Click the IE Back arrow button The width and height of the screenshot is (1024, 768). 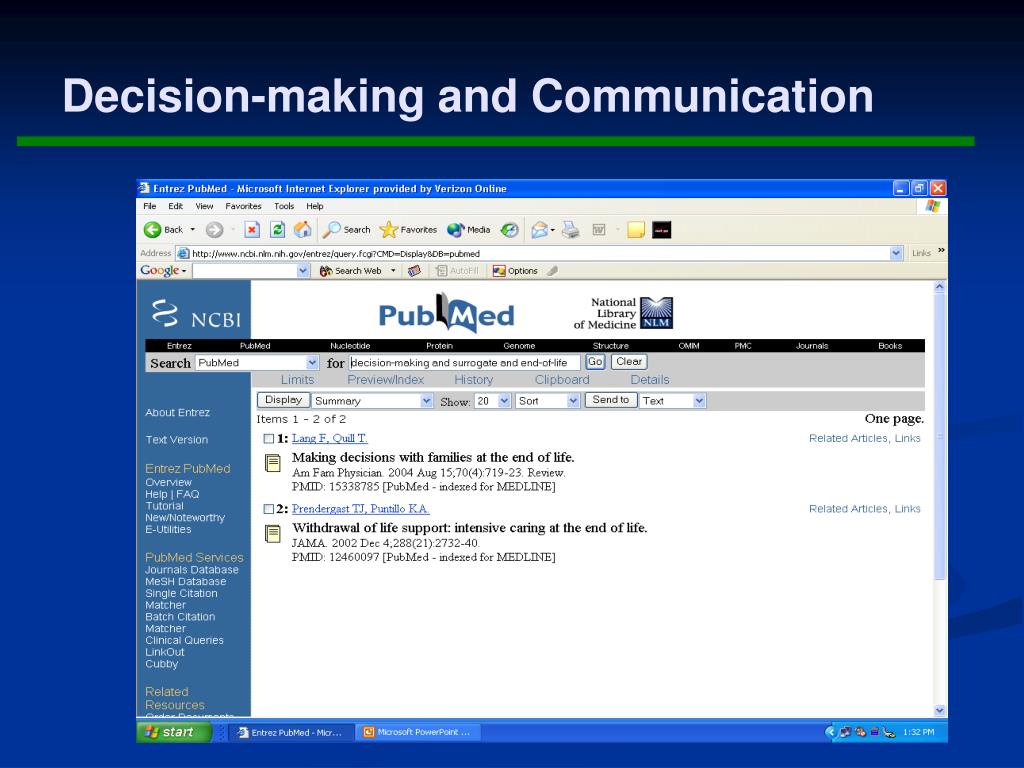pyautogui.click(x=152, y=230)
